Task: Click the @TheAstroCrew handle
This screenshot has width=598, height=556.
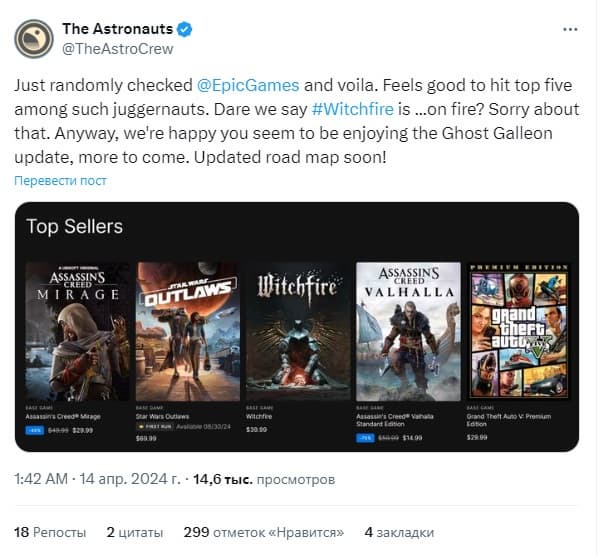Action: point(117,49)
